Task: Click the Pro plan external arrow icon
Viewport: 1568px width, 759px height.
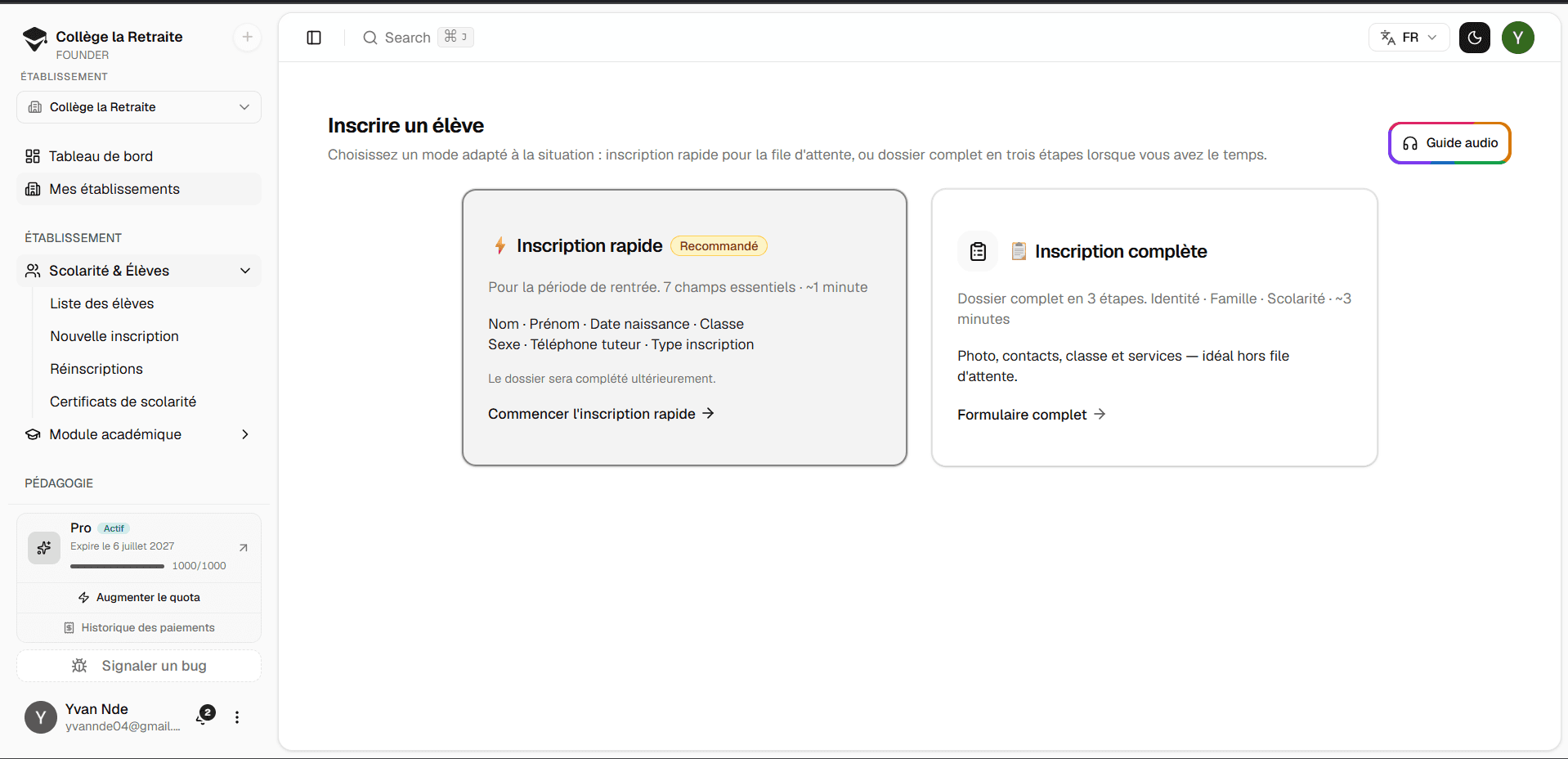Action: click(243, 548)
